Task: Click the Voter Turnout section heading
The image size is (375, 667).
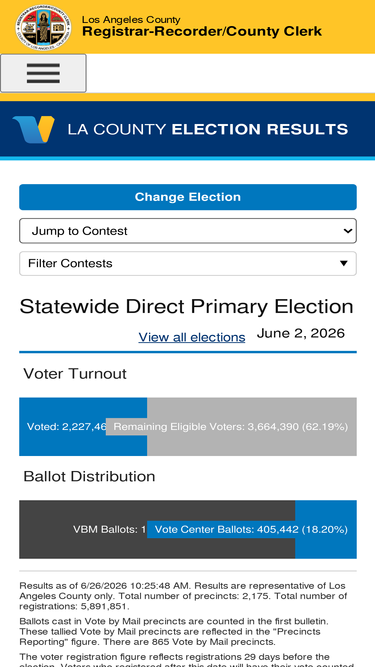Action: point(75,373)
